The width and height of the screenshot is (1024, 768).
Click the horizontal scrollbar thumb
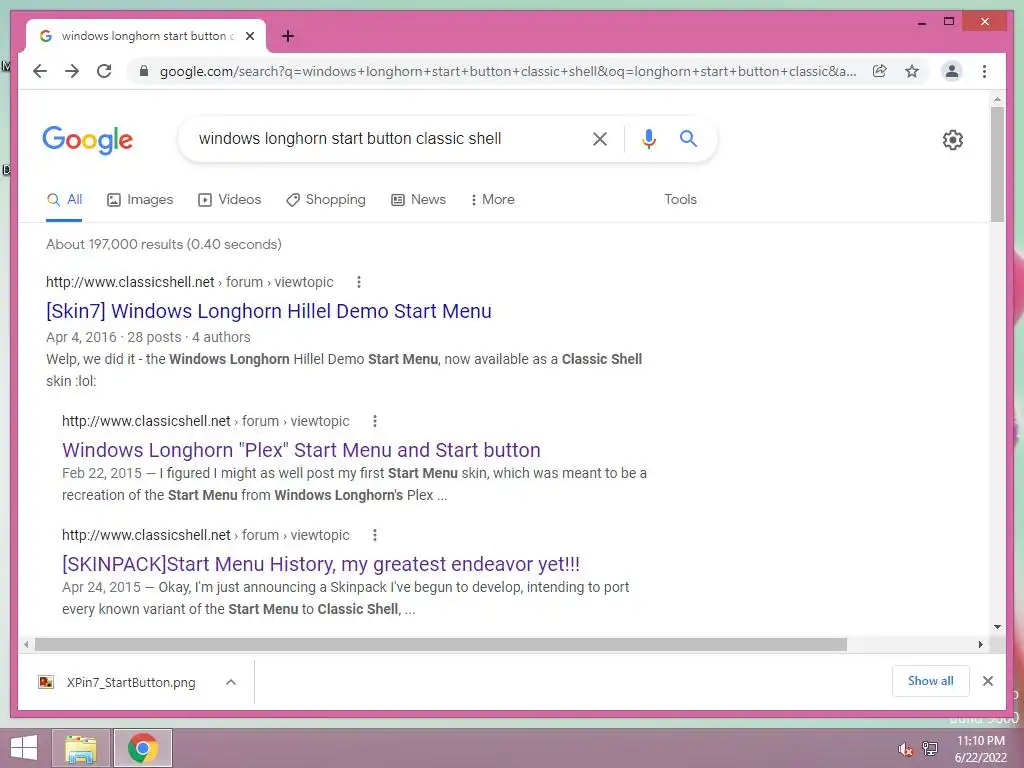441,645
